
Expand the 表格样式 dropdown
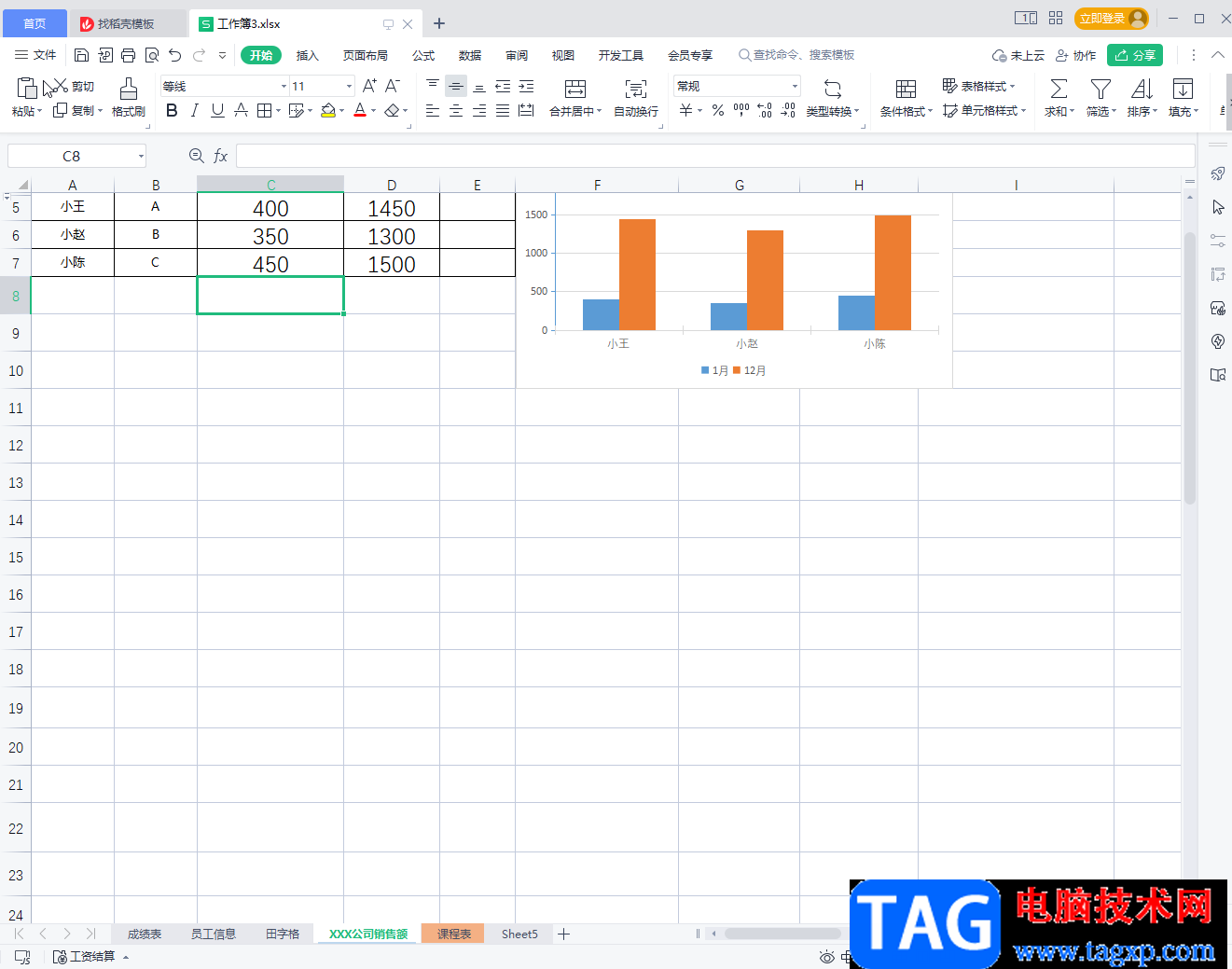pos(1012,86)
